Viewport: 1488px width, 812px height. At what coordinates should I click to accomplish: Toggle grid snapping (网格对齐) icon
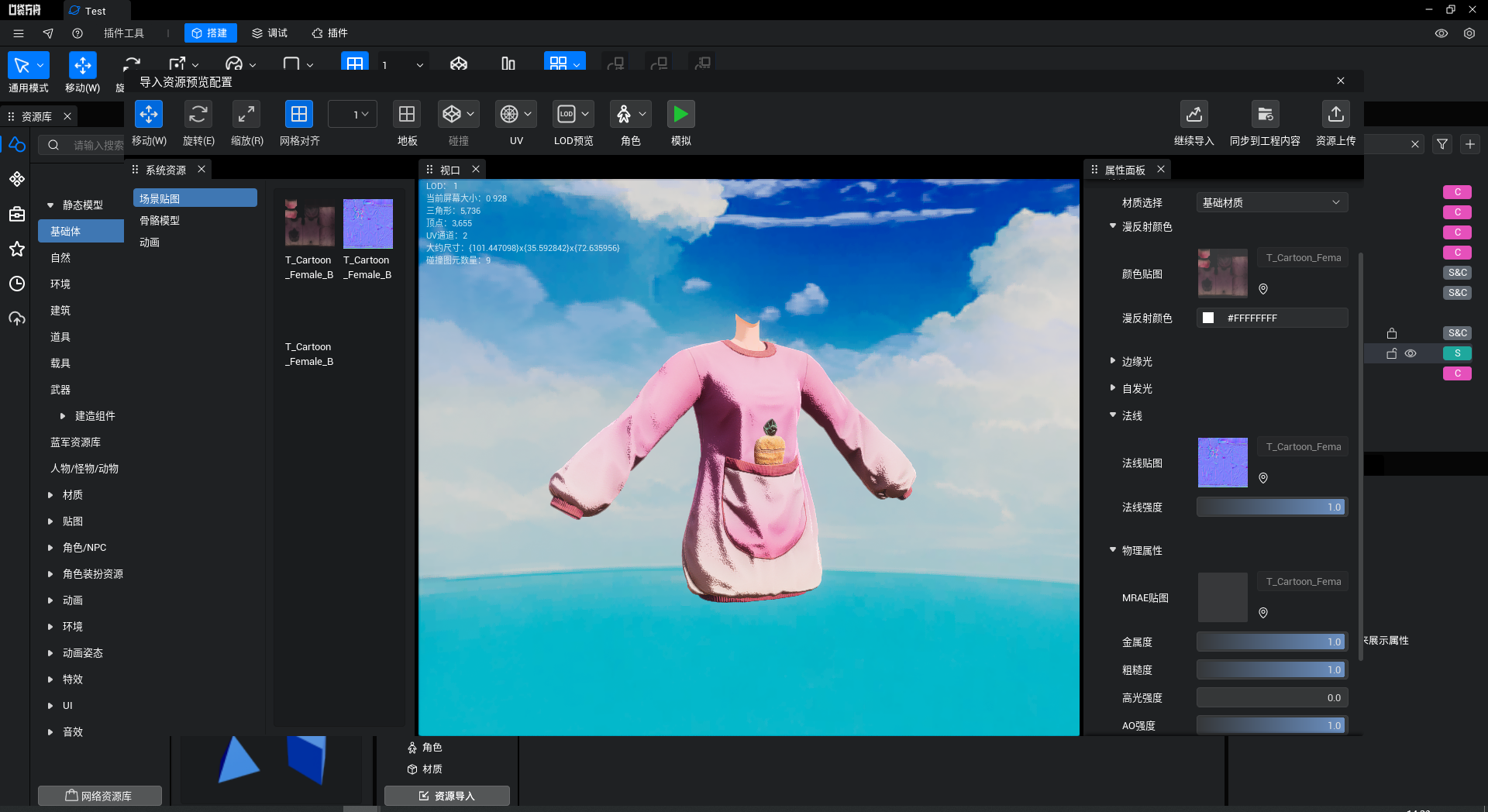pyautogui.click(x=299, y=115)
